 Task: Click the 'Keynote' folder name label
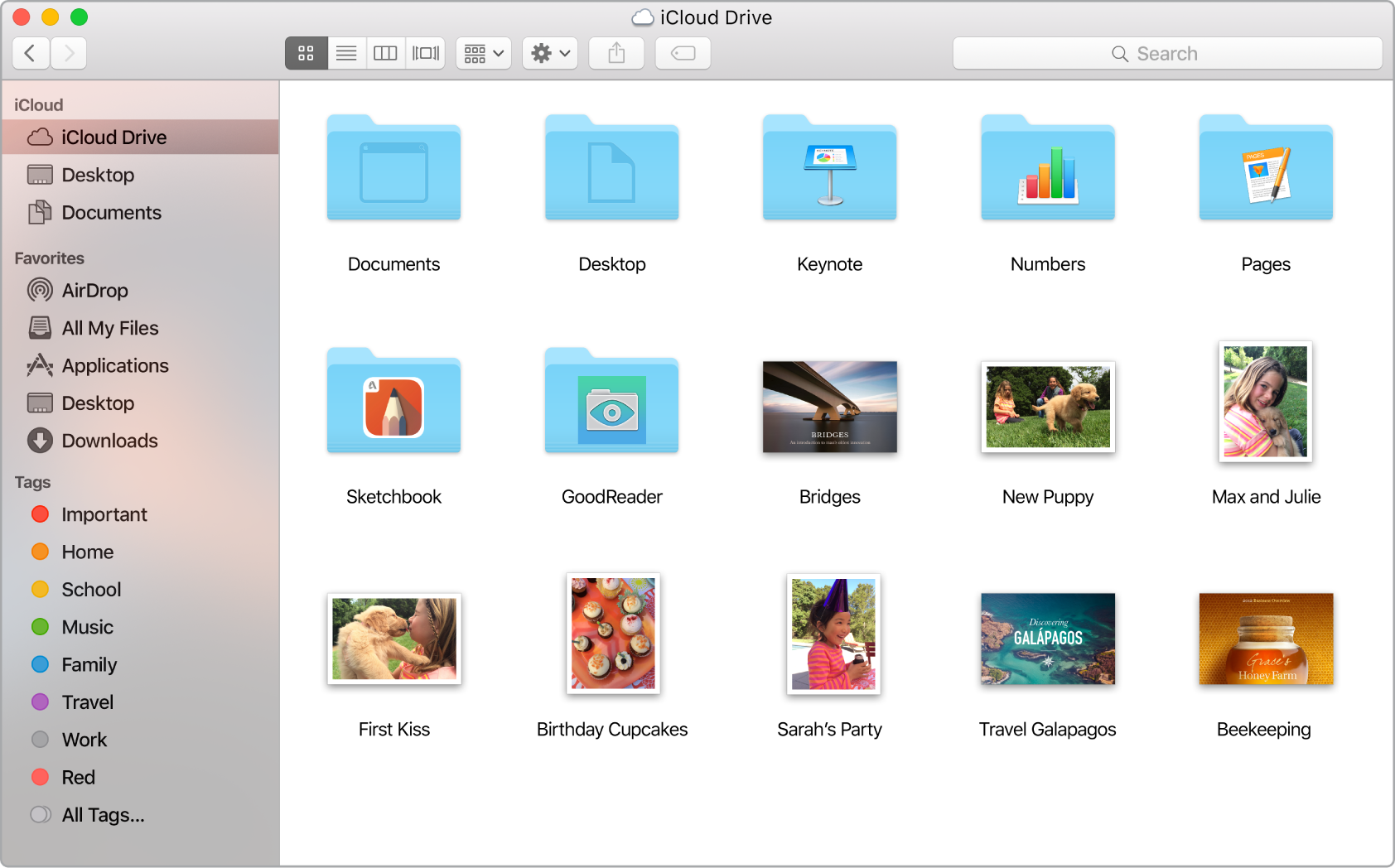tap(830, 264)
